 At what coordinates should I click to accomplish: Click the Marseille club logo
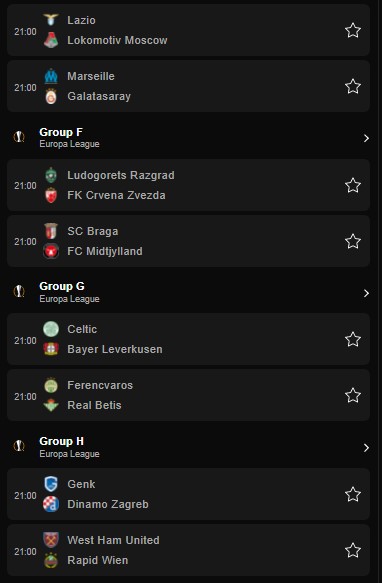tap(51, 76)
